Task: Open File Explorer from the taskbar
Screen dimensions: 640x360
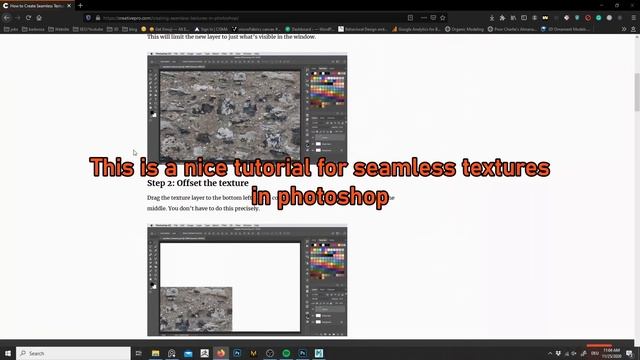Action: pos(156,353)
